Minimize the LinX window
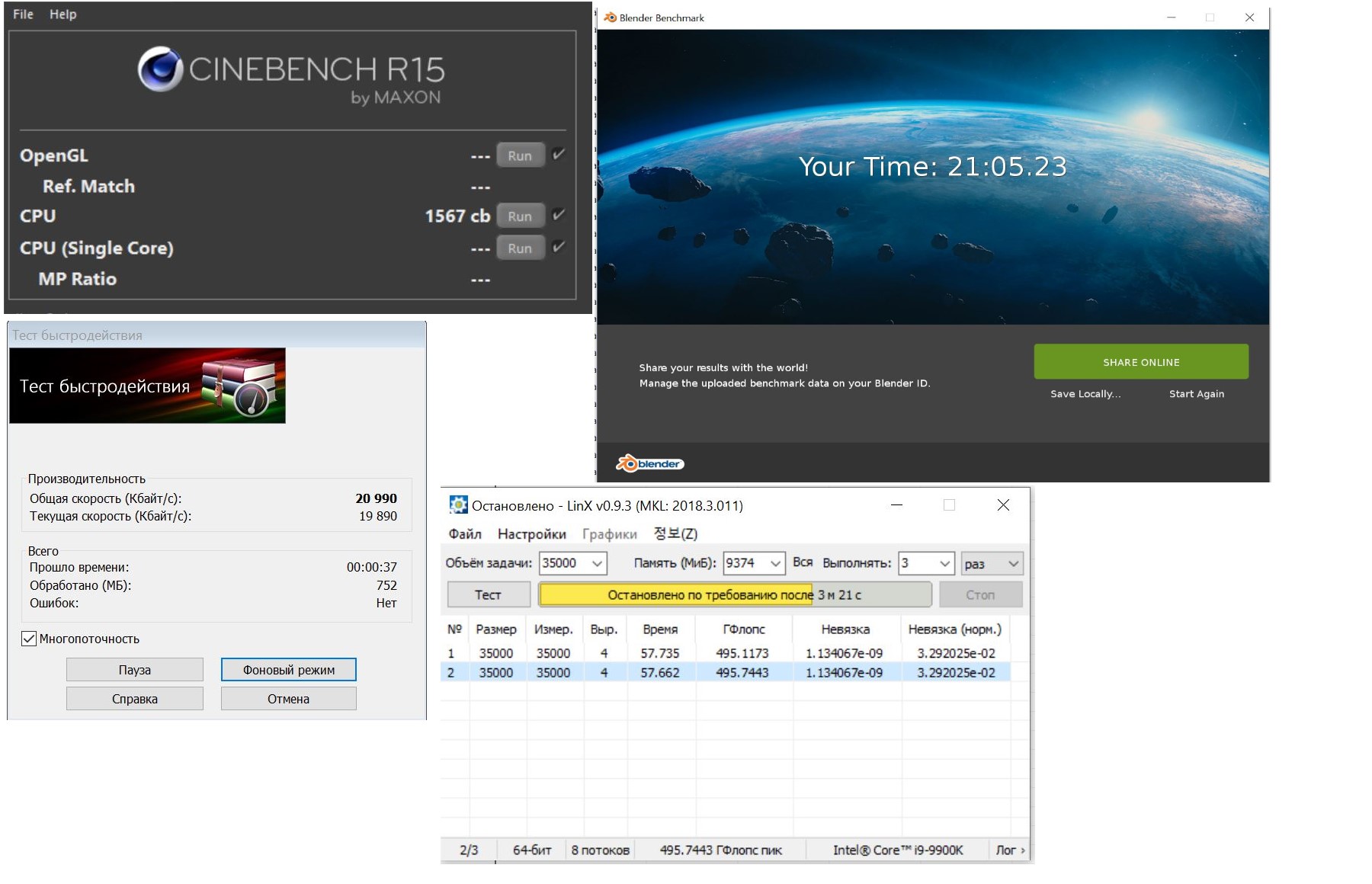Image resolution: width=1372 pixels, height=884 pixels. [897, 504]
